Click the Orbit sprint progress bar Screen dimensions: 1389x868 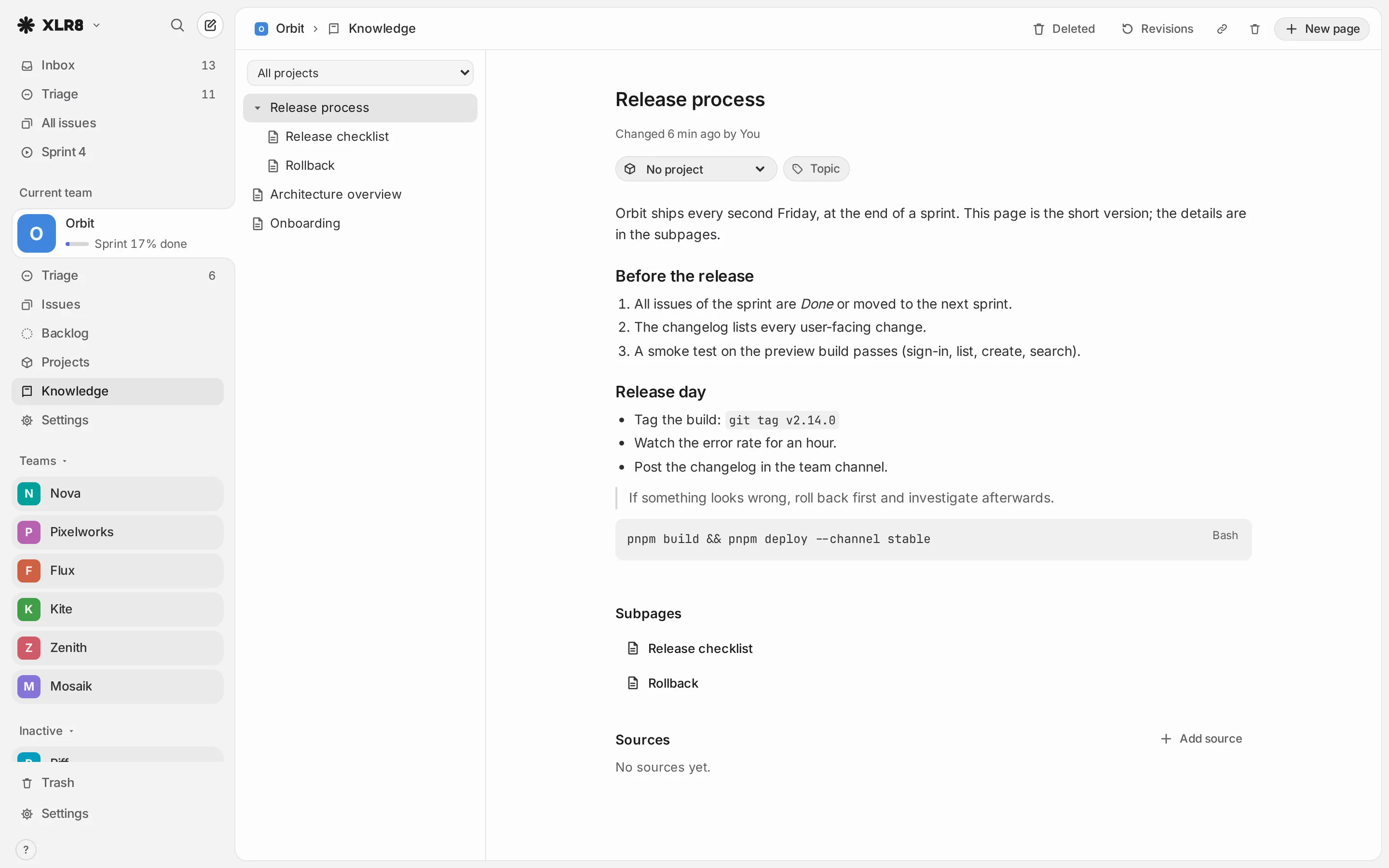point(77,244)
